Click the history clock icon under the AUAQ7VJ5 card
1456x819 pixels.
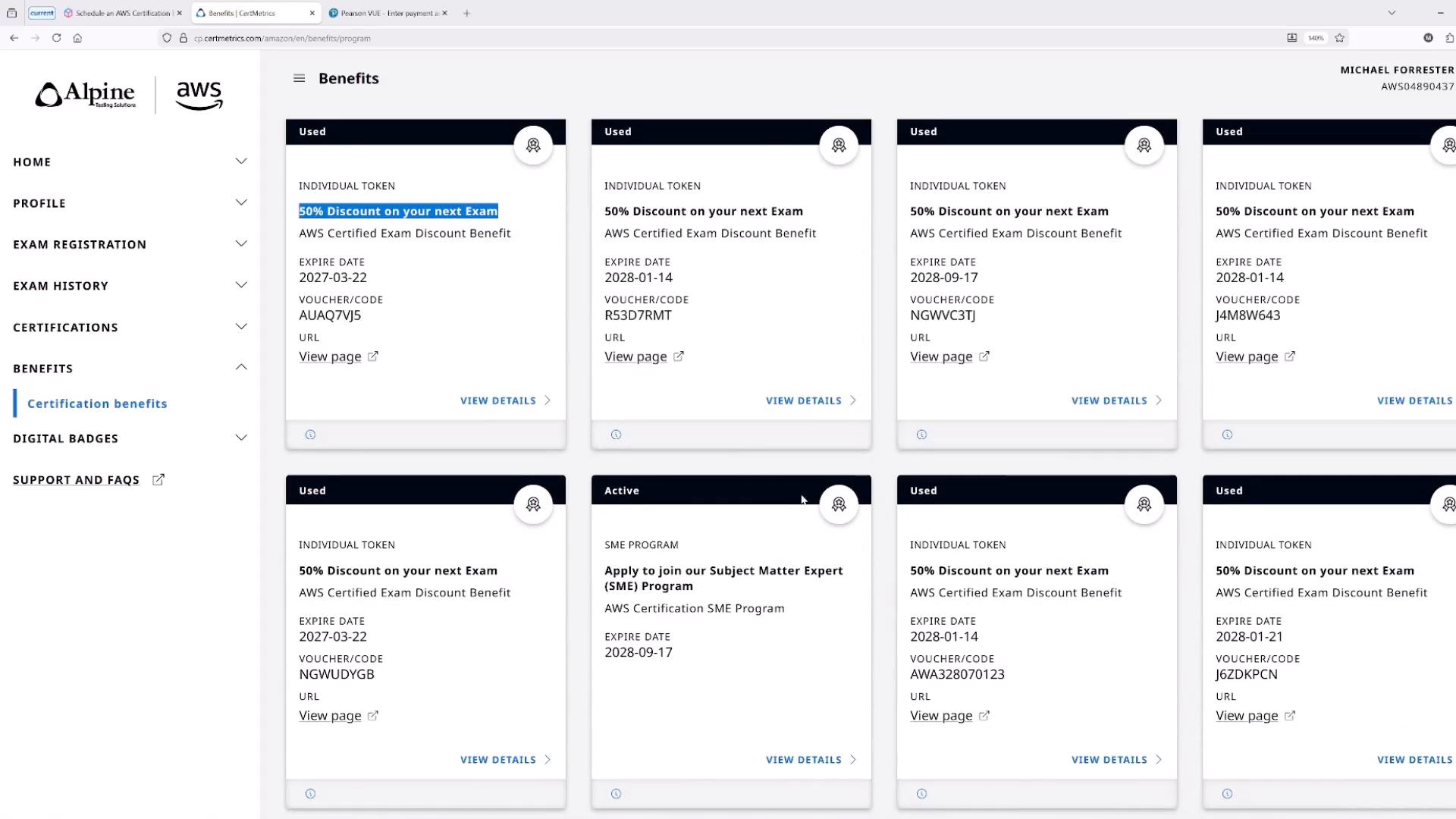click(310, 435)
